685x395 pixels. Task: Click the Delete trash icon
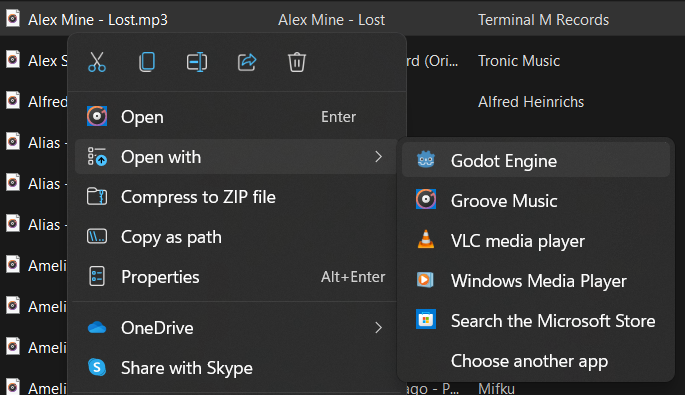297,62
